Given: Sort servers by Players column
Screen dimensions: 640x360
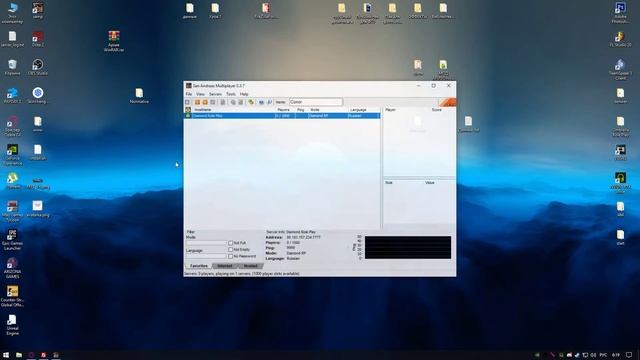Looking at the screenshot, I should 285,110.
